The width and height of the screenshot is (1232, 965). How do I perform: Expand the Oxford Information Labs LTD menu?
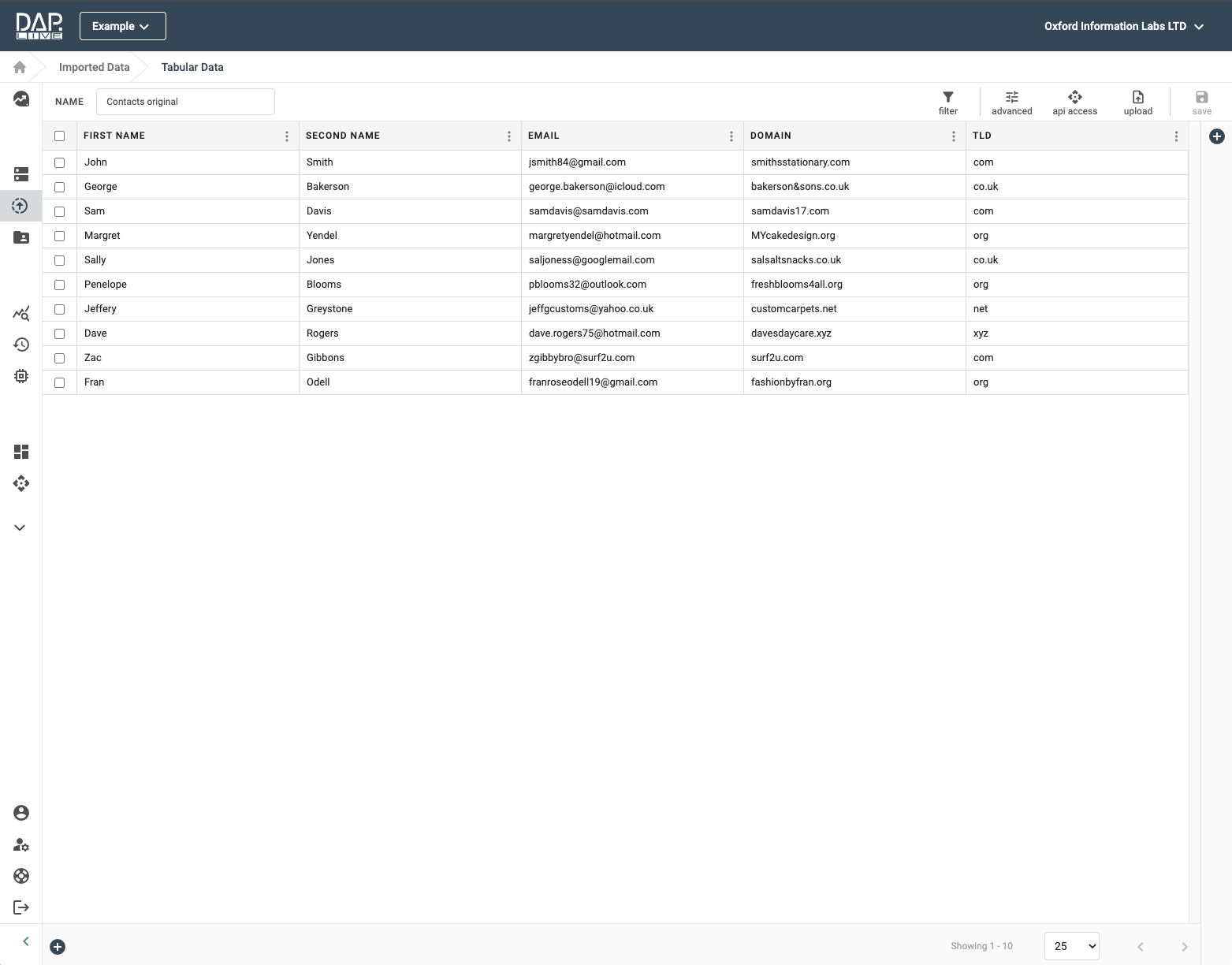1123,26
